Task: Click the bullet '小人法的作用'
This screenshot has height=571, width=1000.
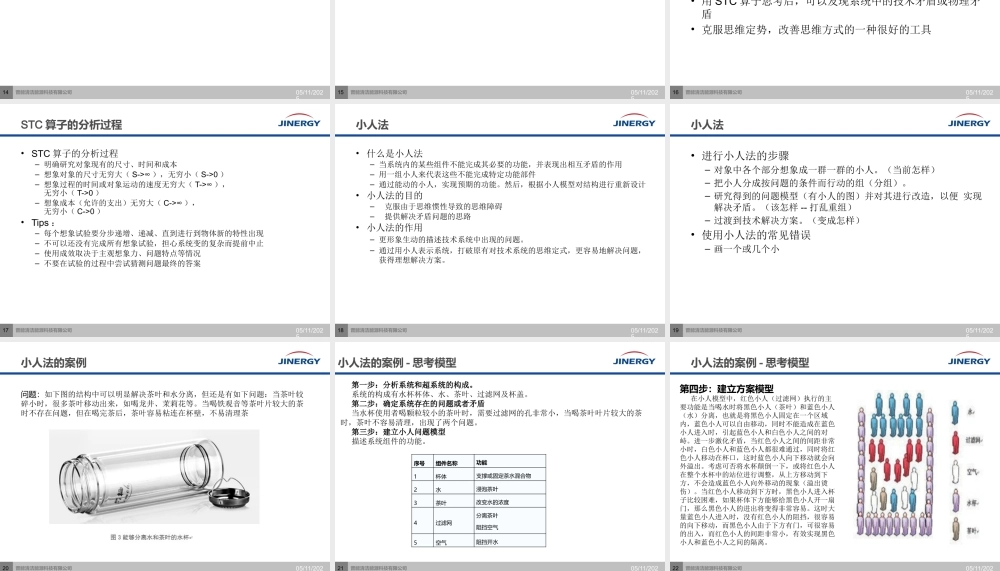Action: pyautogui.click(x=394, y=227)
